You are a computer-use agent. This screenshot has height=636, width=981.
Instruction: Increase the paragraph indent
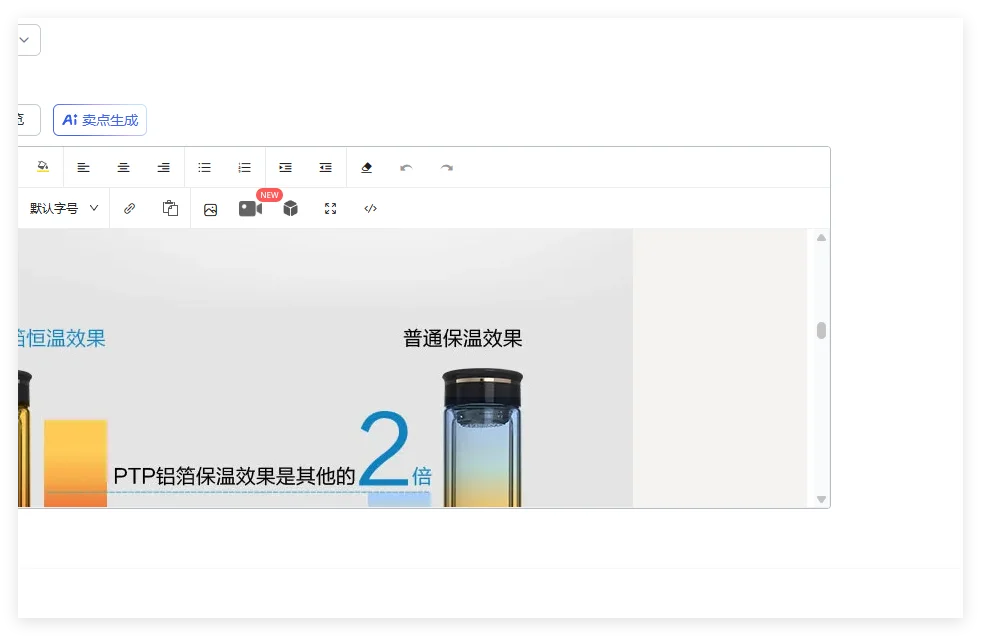click(x=285, y=168)
